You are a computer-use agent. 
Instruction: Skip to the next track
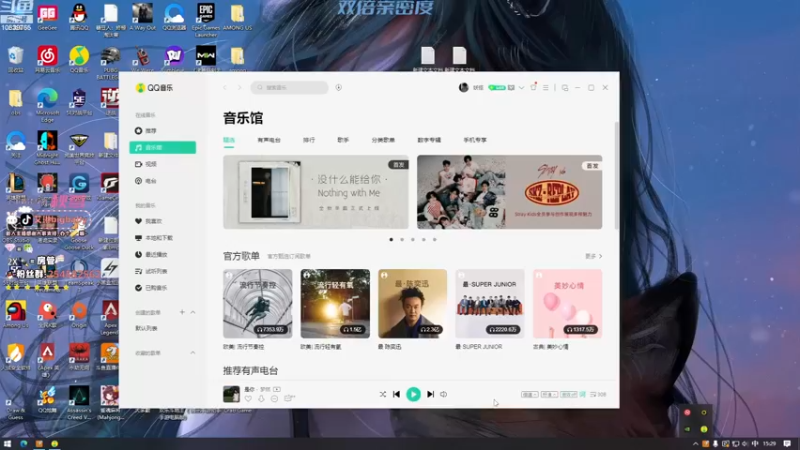coord(430,394)
